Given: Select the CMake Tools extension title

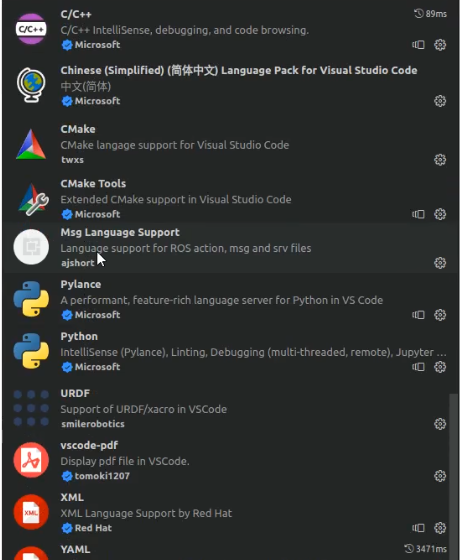Looking at the screenshot, I should pos(93,184).
